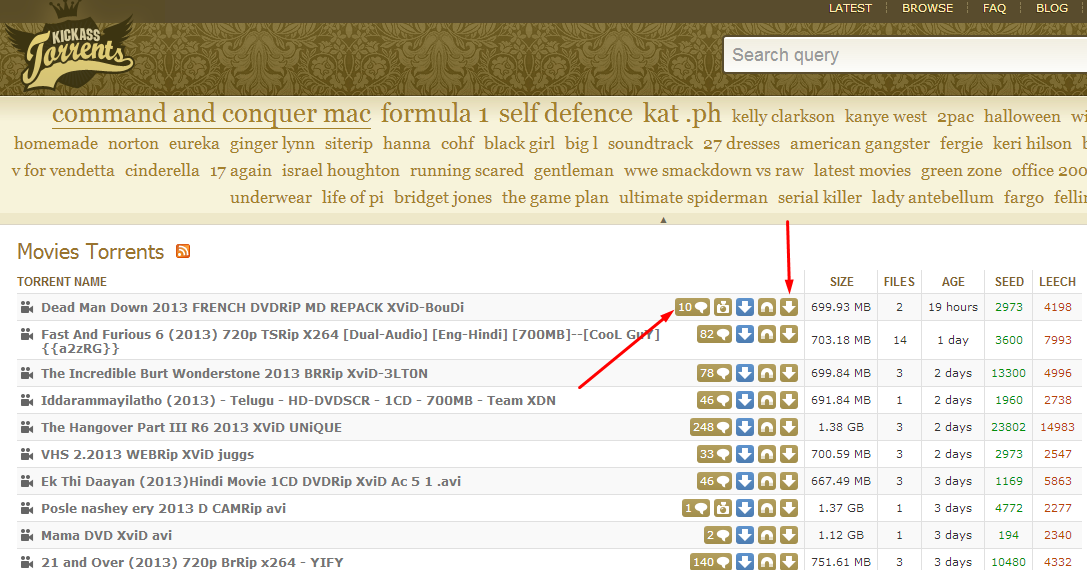Click the 'self defence' tag
Viewport: 1087px width, 570px height.
point(566,114)
